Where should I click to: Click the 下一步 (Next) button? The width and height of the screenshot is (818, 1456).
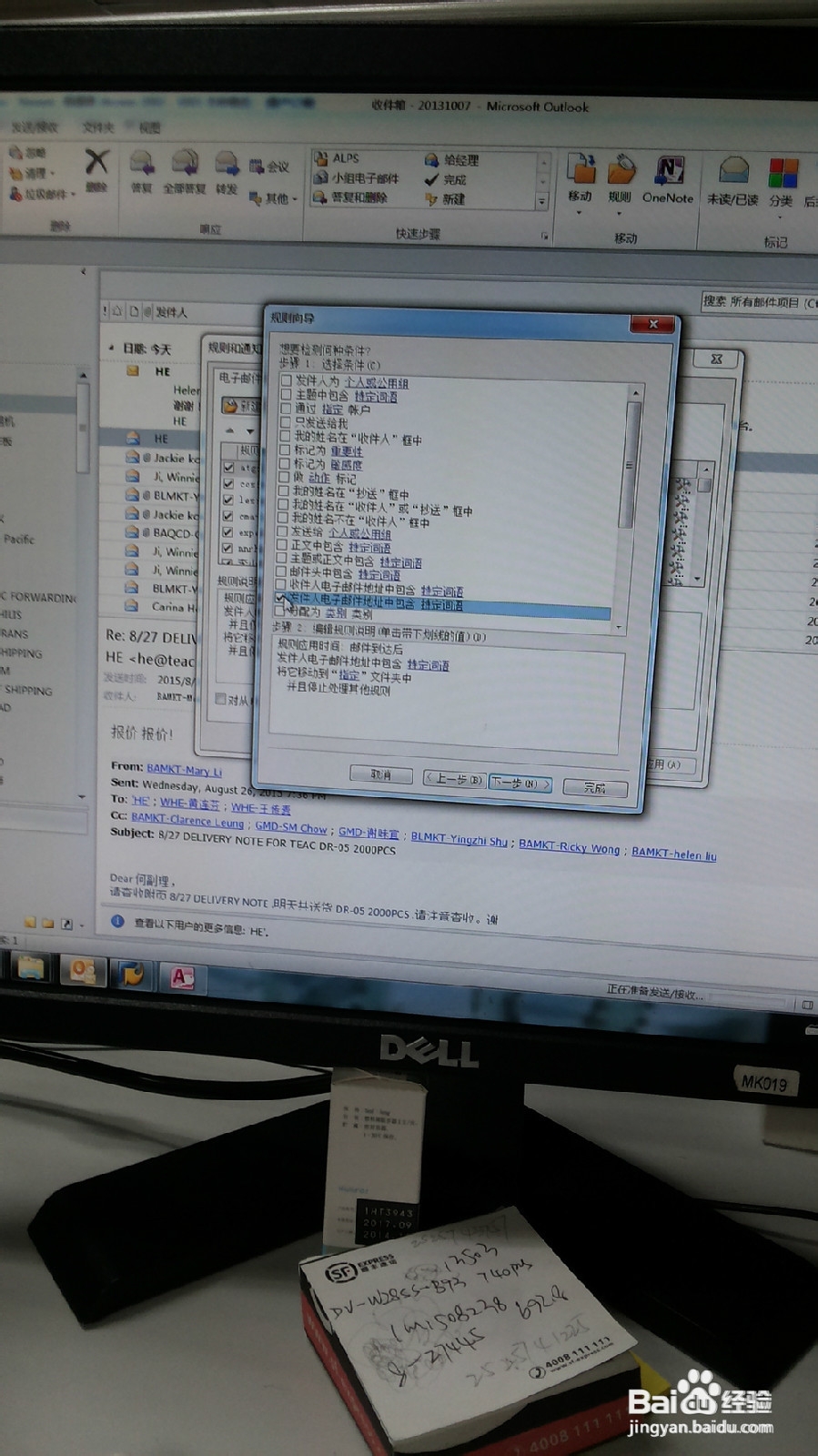[x=520, y=783]
